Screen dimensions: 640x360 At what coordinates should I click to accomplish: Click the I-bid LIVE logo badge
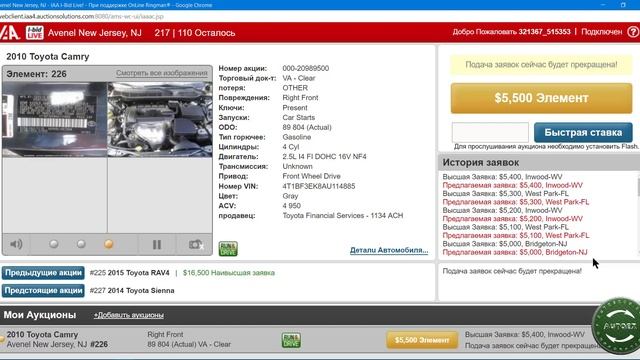point(35,33)
